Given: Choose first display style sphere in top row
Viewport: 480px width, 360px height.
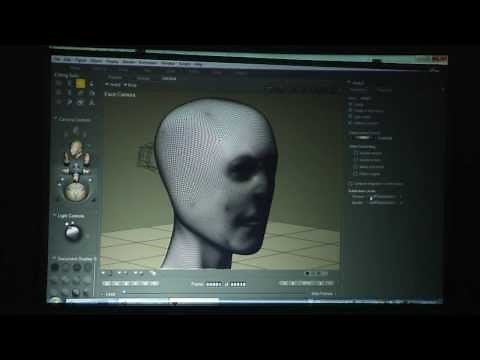Looking at the screenshot, I should [x=55, y=267].
